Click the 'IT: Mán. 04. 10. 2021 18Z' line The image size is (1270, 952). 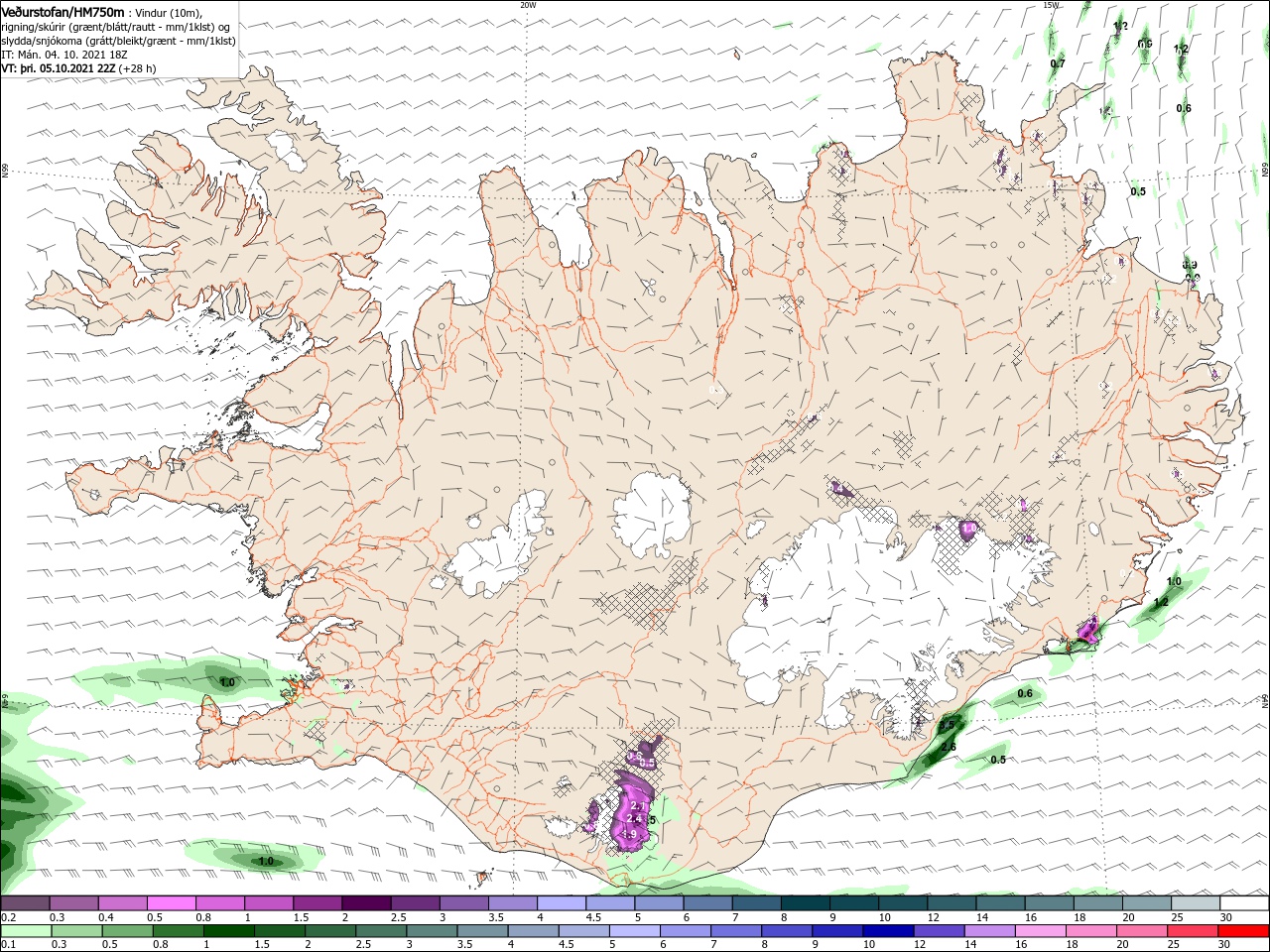65,55
